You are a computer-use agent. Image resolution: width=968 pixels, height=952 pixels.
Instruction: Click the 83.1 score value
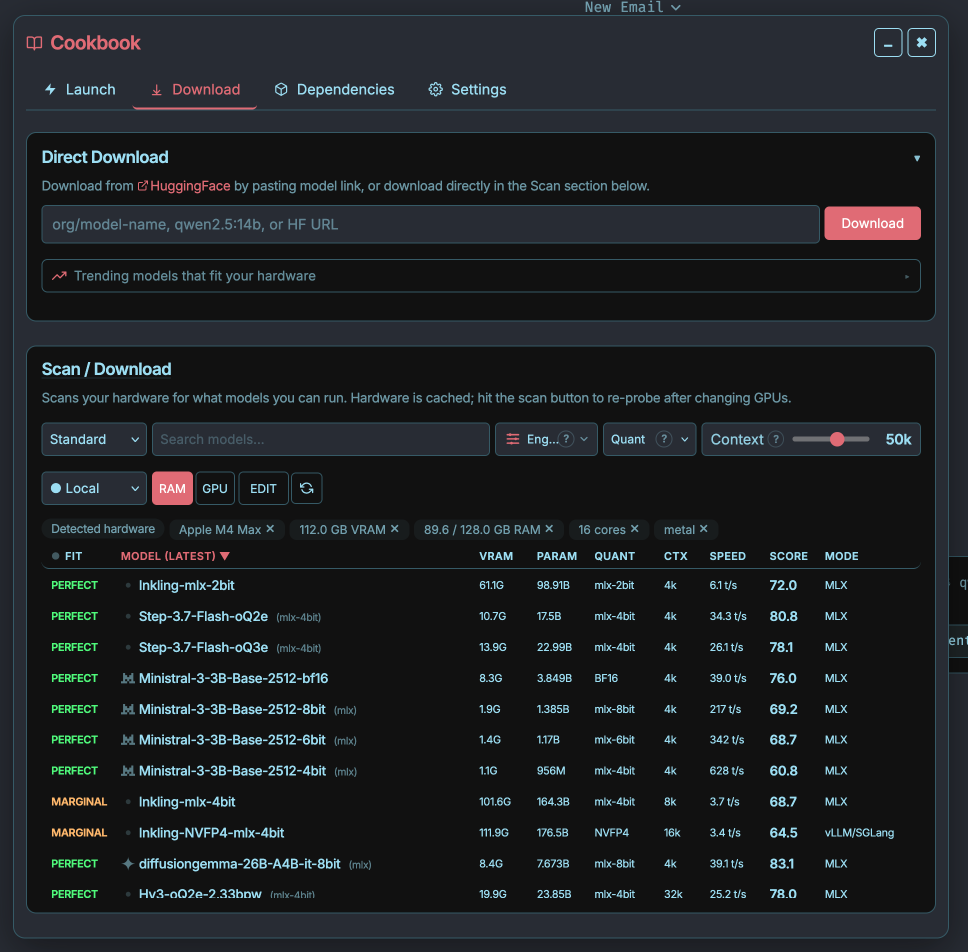[x=782, y=864]
